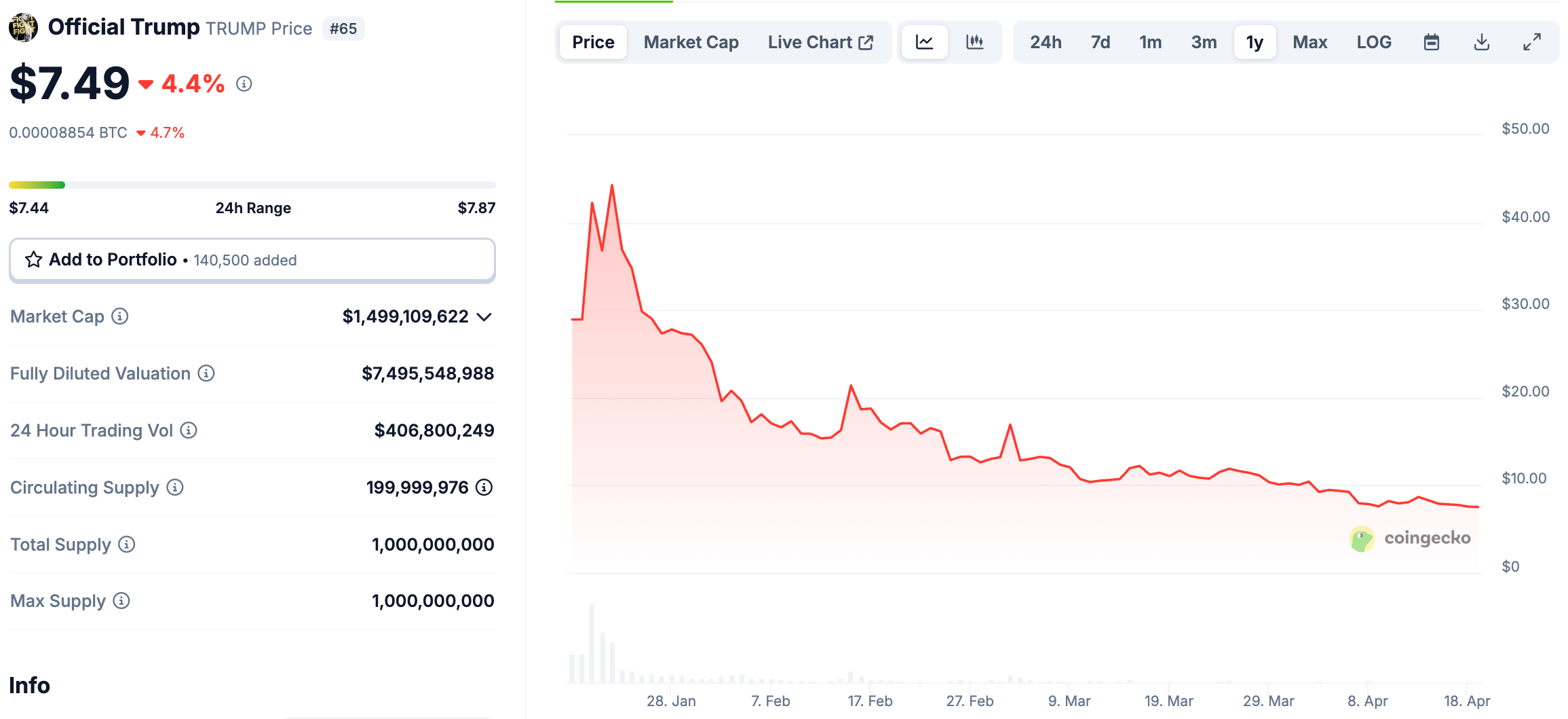Click the 17. Feb x-axis label
This screenshot has width=1568, height=719.
coord(870,701)
